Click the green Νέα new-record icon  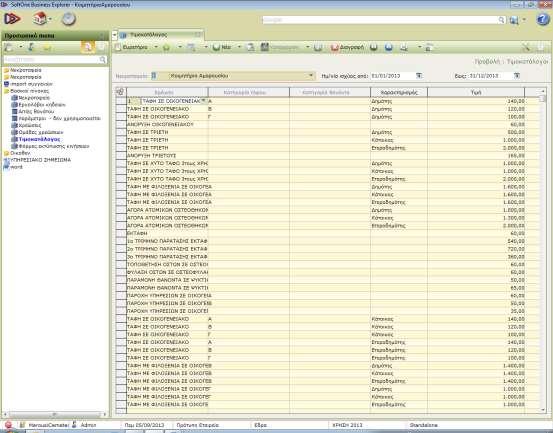coord(217,47)
